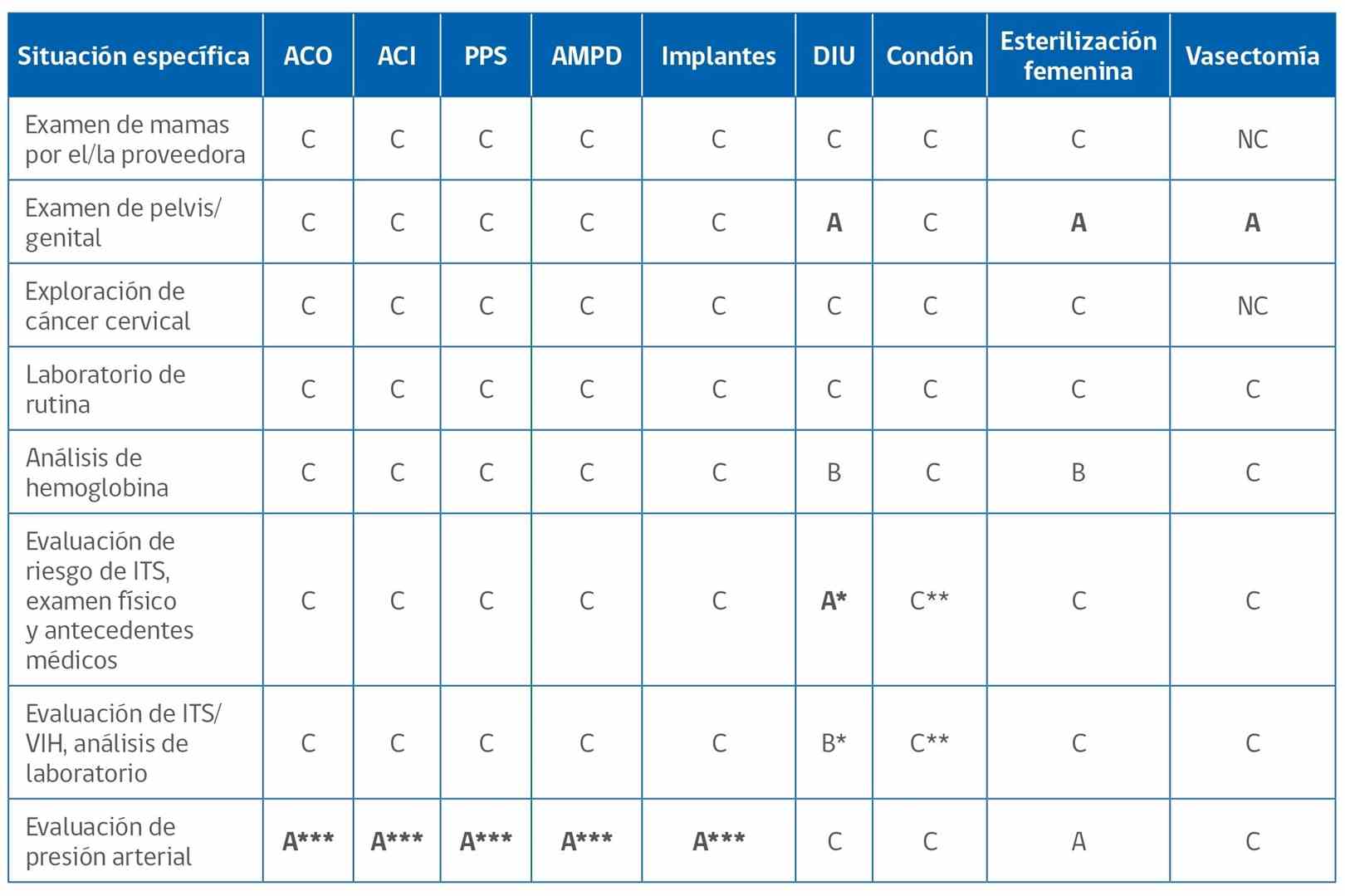Click the Análisis de hemoglobina row label

97,472
